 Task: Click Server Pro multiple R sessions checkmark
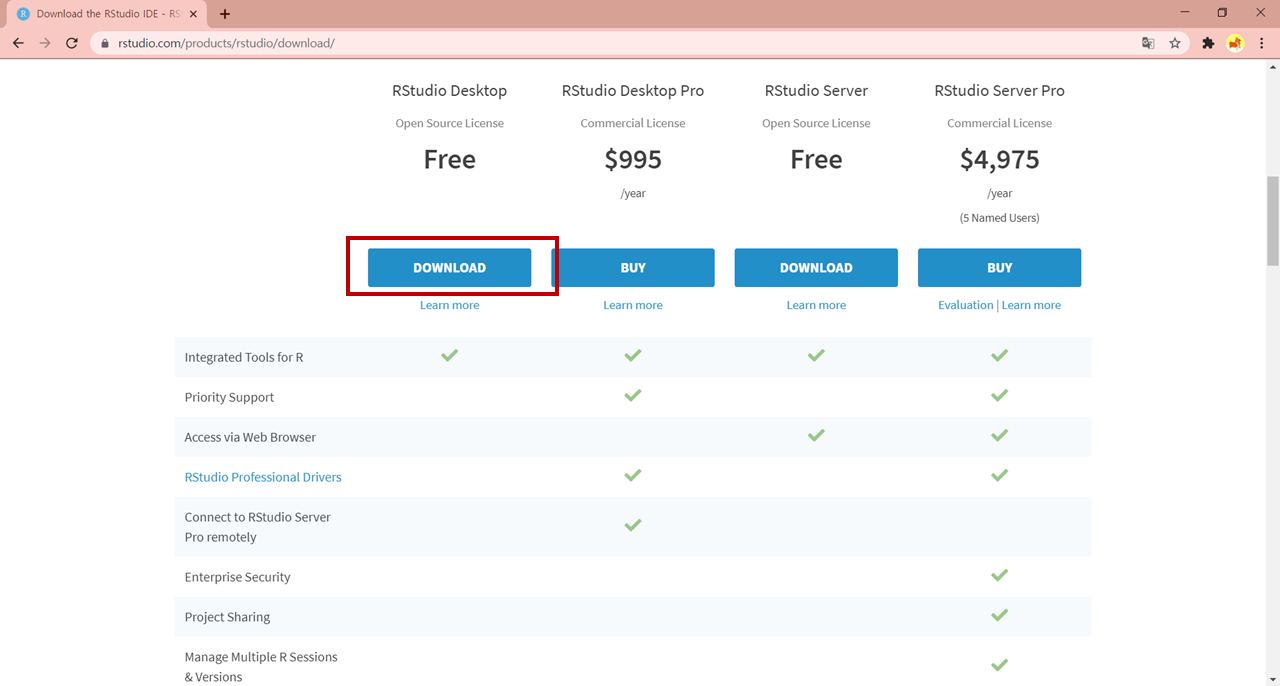999,665
